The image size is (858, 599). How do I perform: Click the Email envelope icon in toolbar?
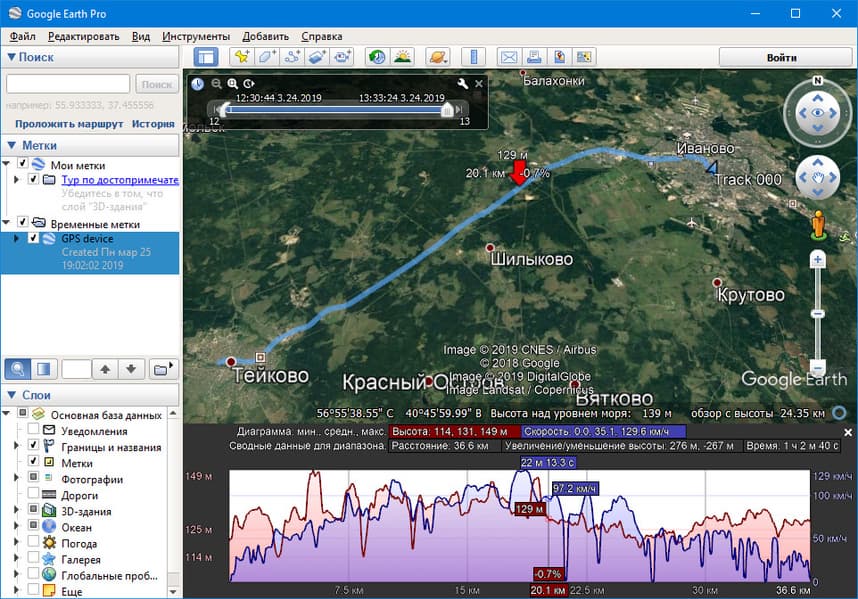[508, 57]
